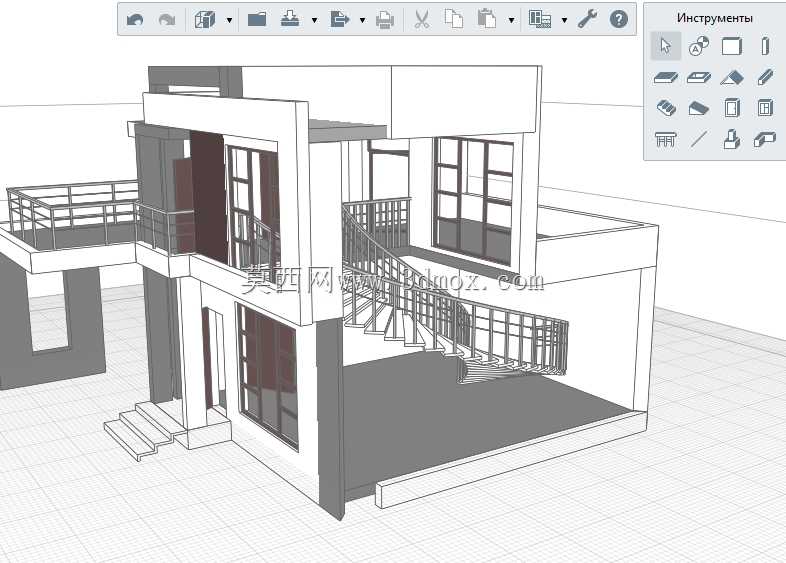The height and width of the screenshot is (563, 786).
Task: Select the roof tool
Action: [x=732, y=77]
